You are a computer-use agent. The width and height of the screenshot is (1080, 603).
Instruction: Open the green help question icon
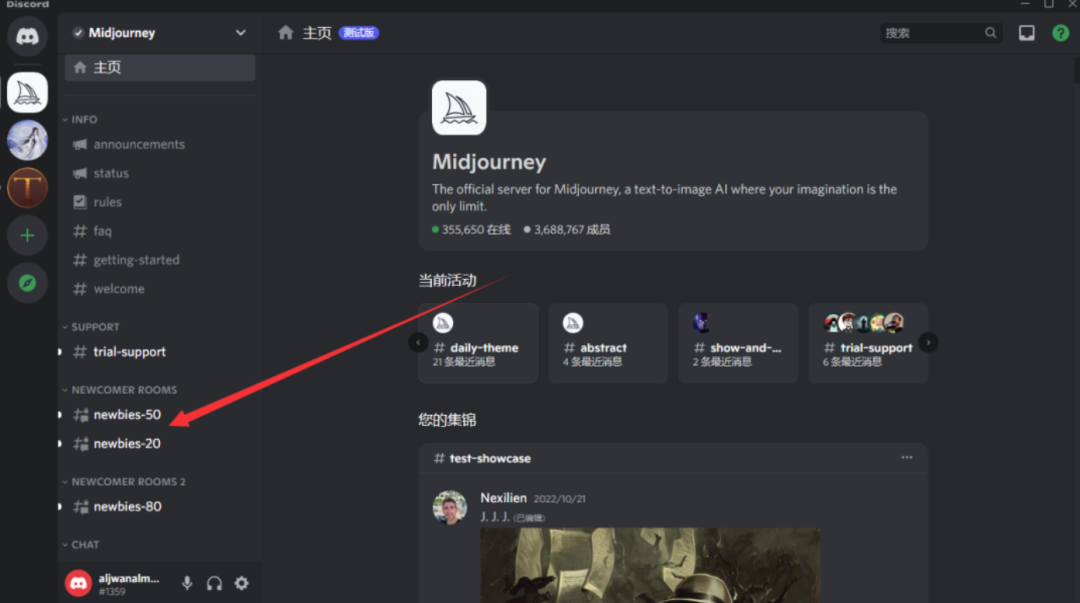click(x=1061, y=33)
